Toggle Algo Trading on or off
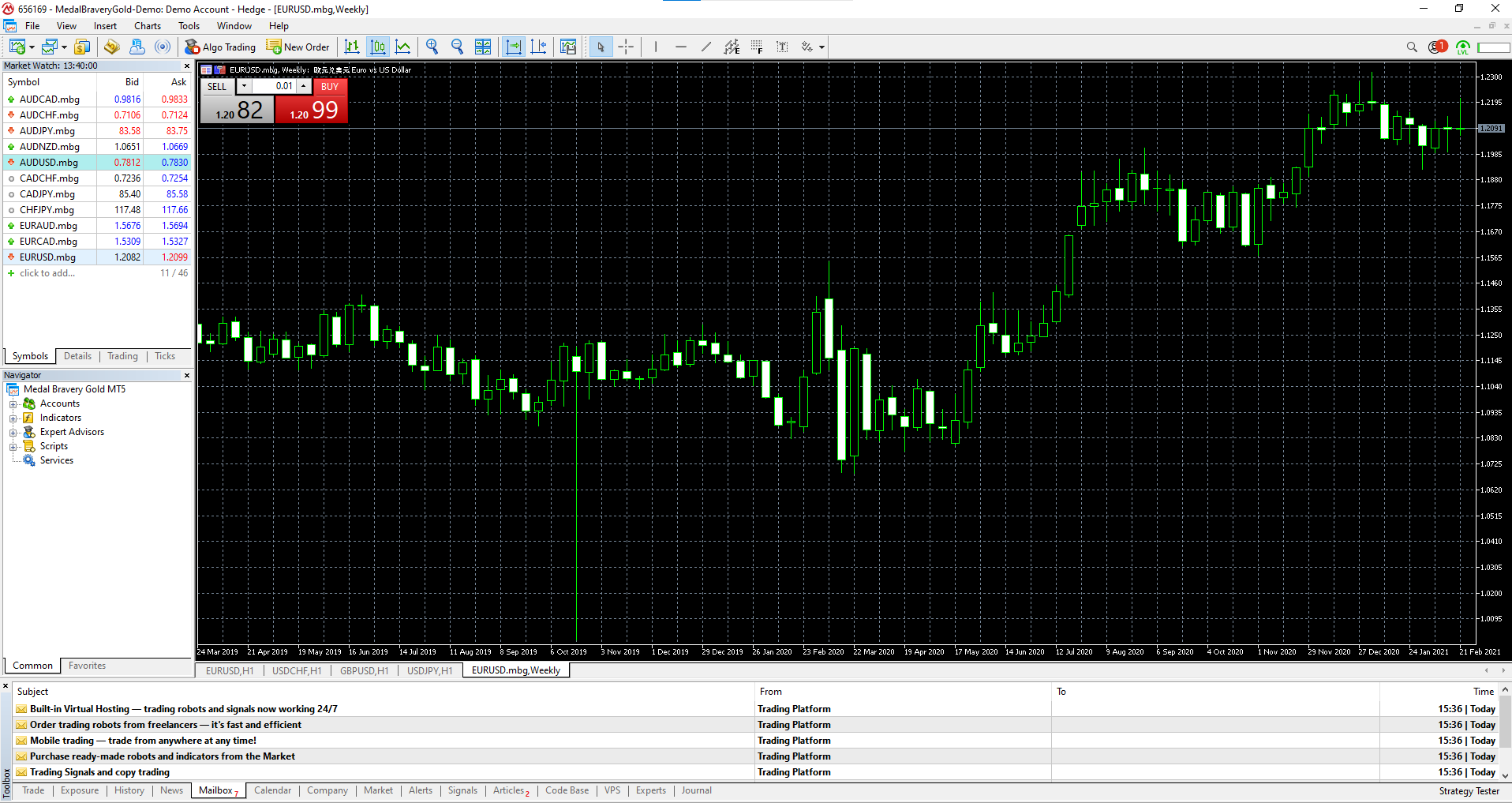The image size is (1512, 803). point(220,47)
